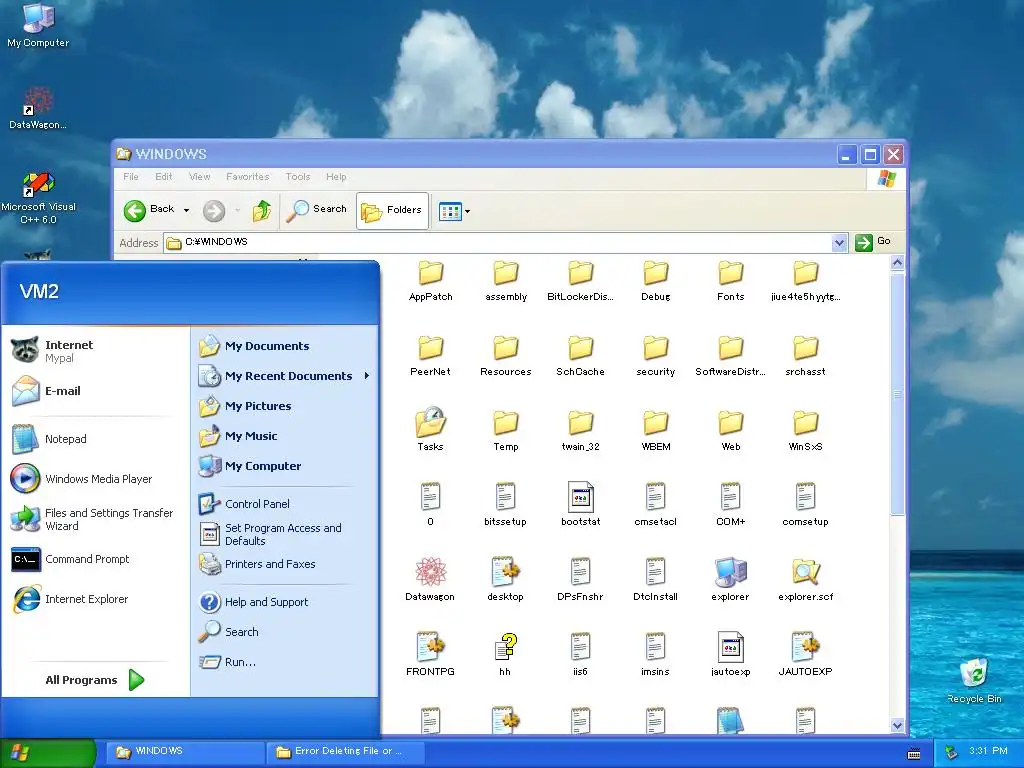Viewport: 1024px width, 768px height.
Task: Switch to Error Deleting File taskbar button
Action: [x=346, y=752]
